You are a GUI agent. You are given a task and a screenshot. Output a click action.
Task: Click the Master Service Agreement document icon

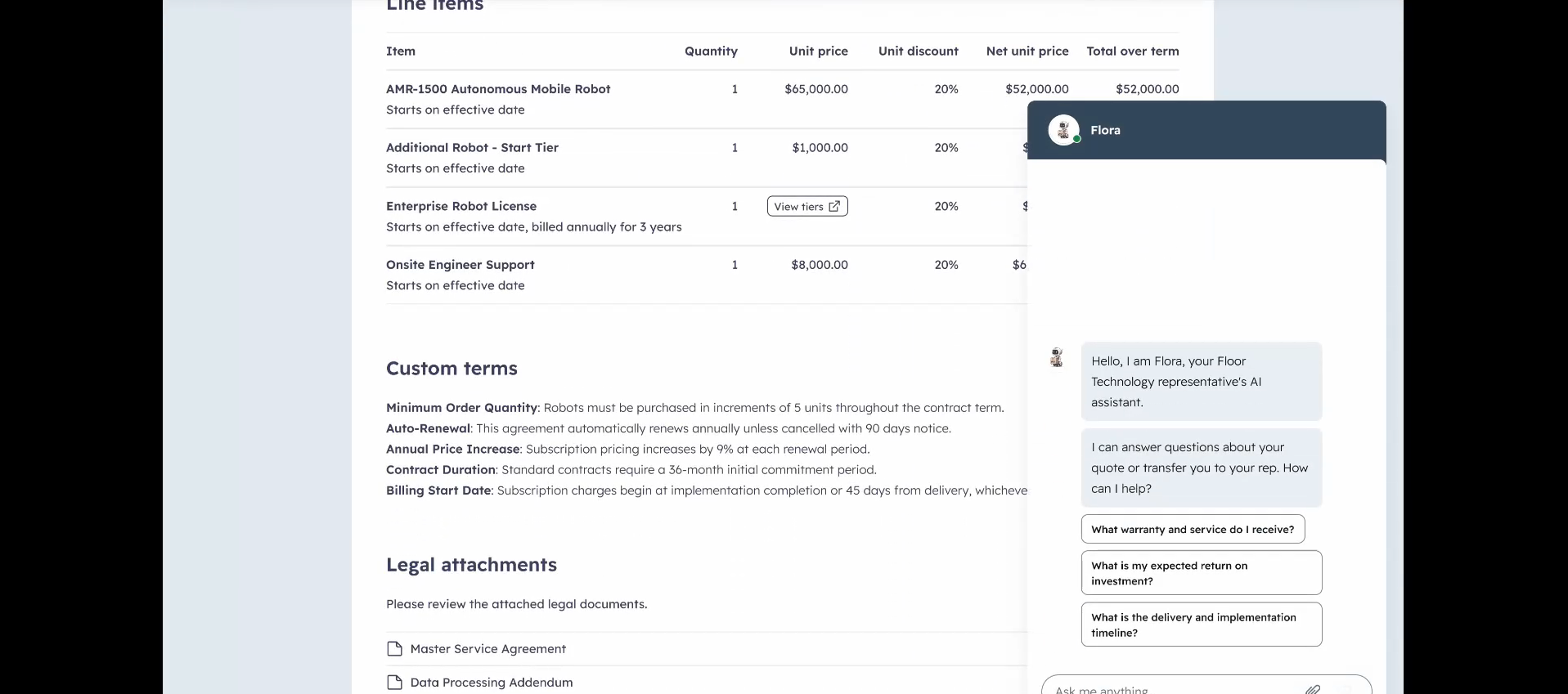click(x=394, y=649)
